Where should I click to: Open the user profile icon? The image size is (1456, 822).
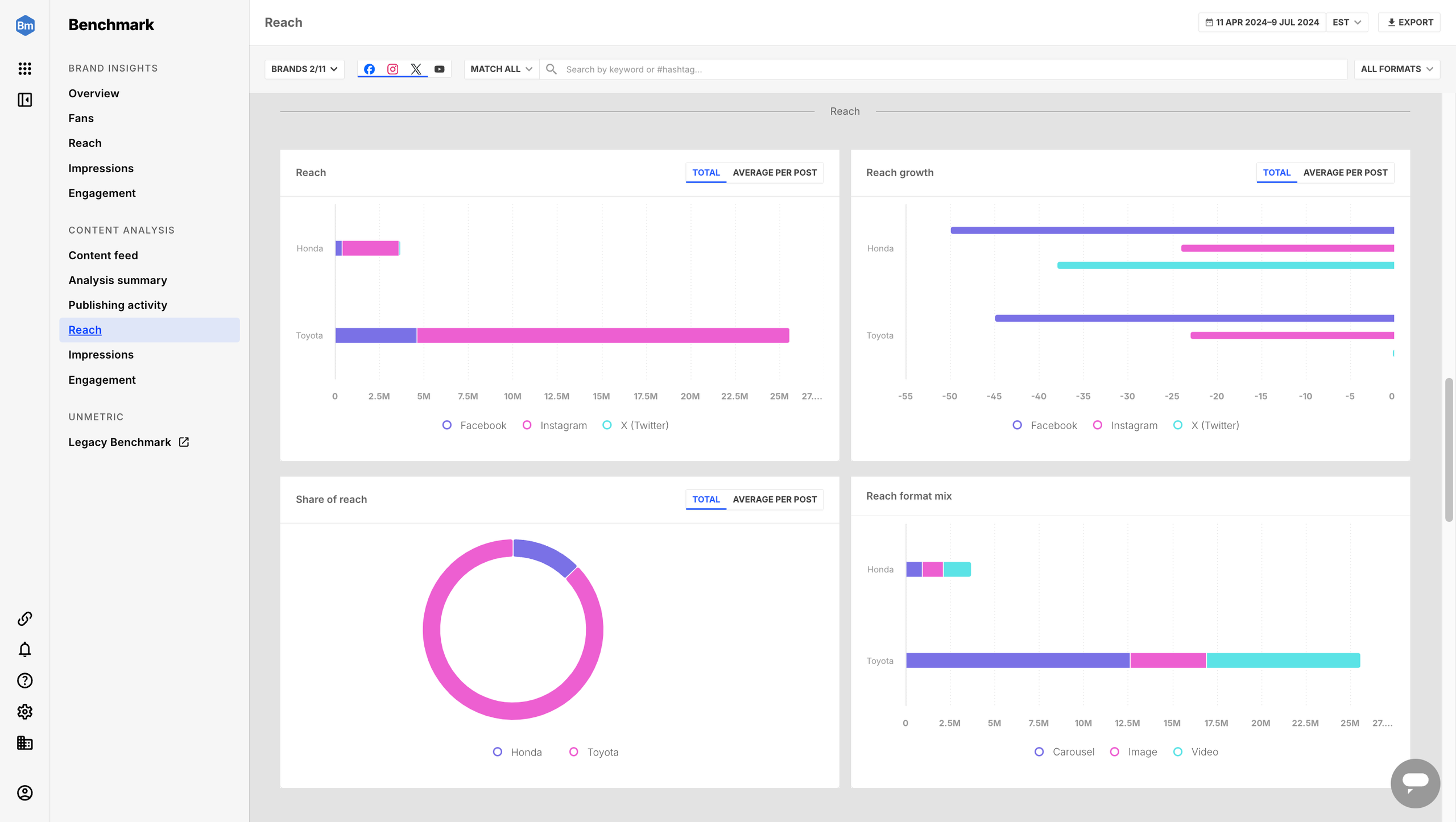(x=24, y=792)
